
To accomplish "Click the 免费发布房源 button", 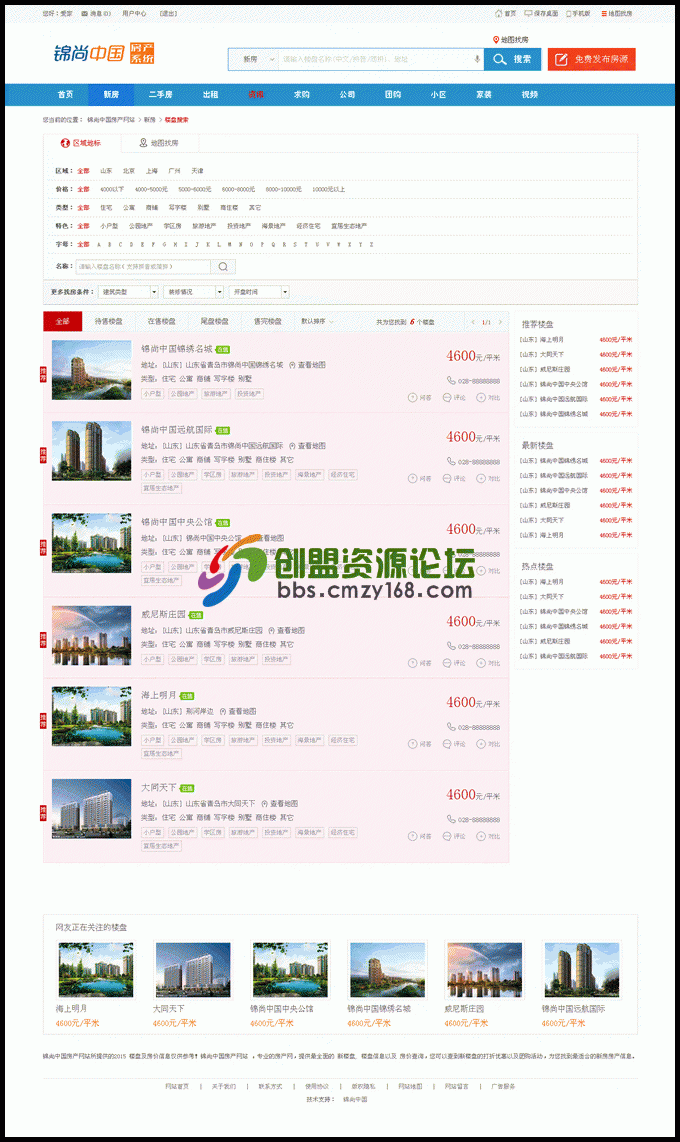I will [591, 59].
